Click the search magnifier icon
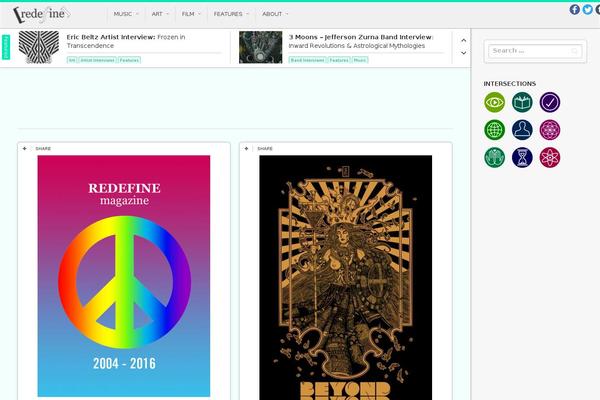This screenshot has height=400, width=600. pyautogui.click(x=574, y=51)
